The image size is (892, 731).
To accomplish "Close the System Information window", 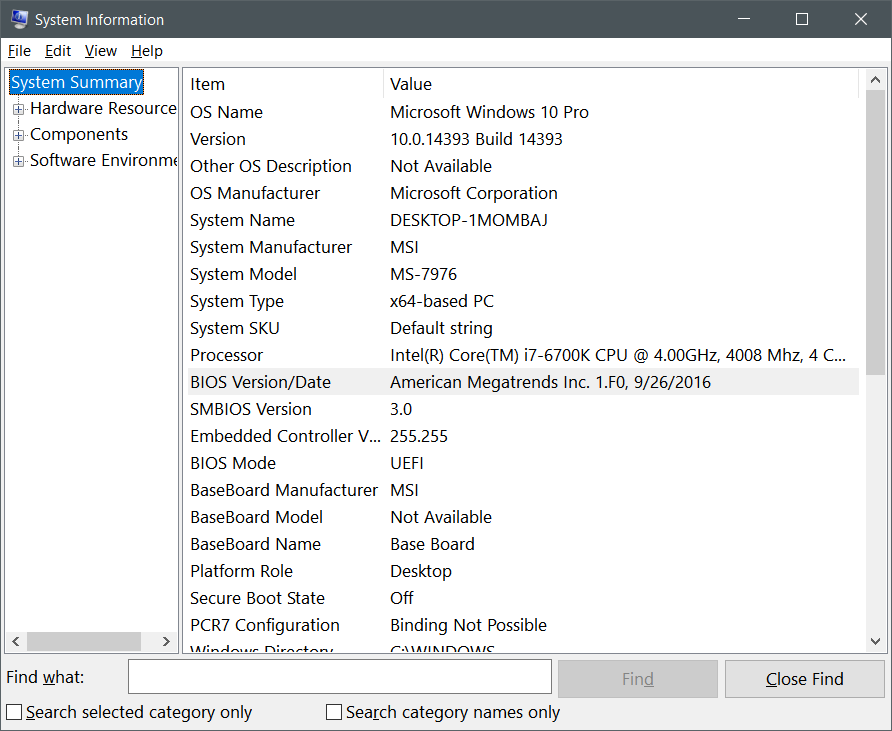I will [x=861, y=19].
